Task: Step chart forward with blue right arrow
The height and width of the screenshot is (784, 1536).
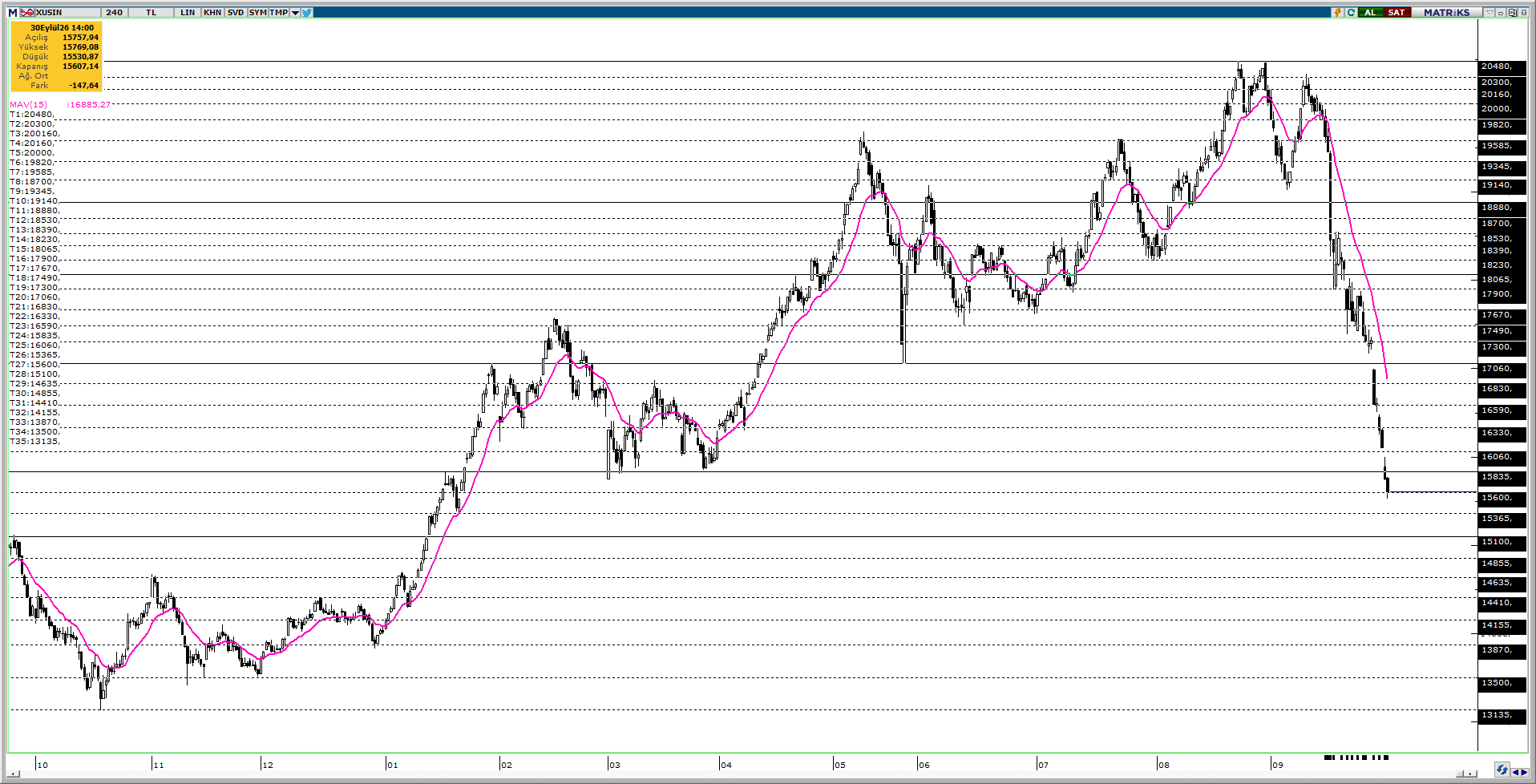Action: [x=1525, y=772]
